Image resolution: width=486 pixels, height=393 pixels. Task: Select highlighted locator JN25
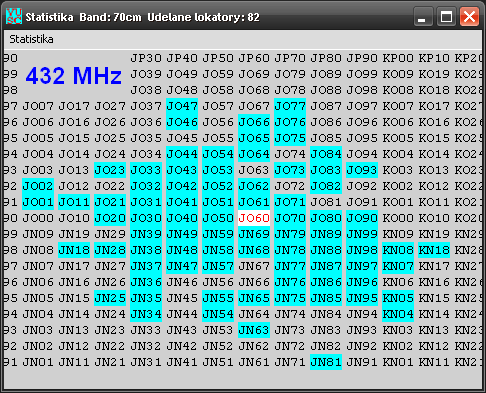(110, 298)
